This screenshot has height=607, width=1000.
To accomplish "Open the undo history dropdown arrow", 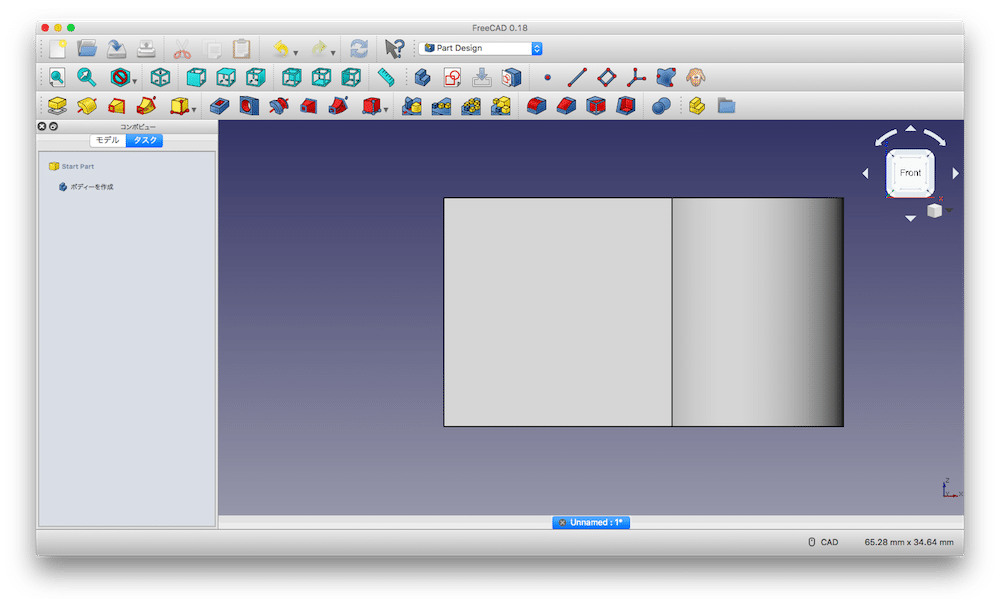I will 296,52.
